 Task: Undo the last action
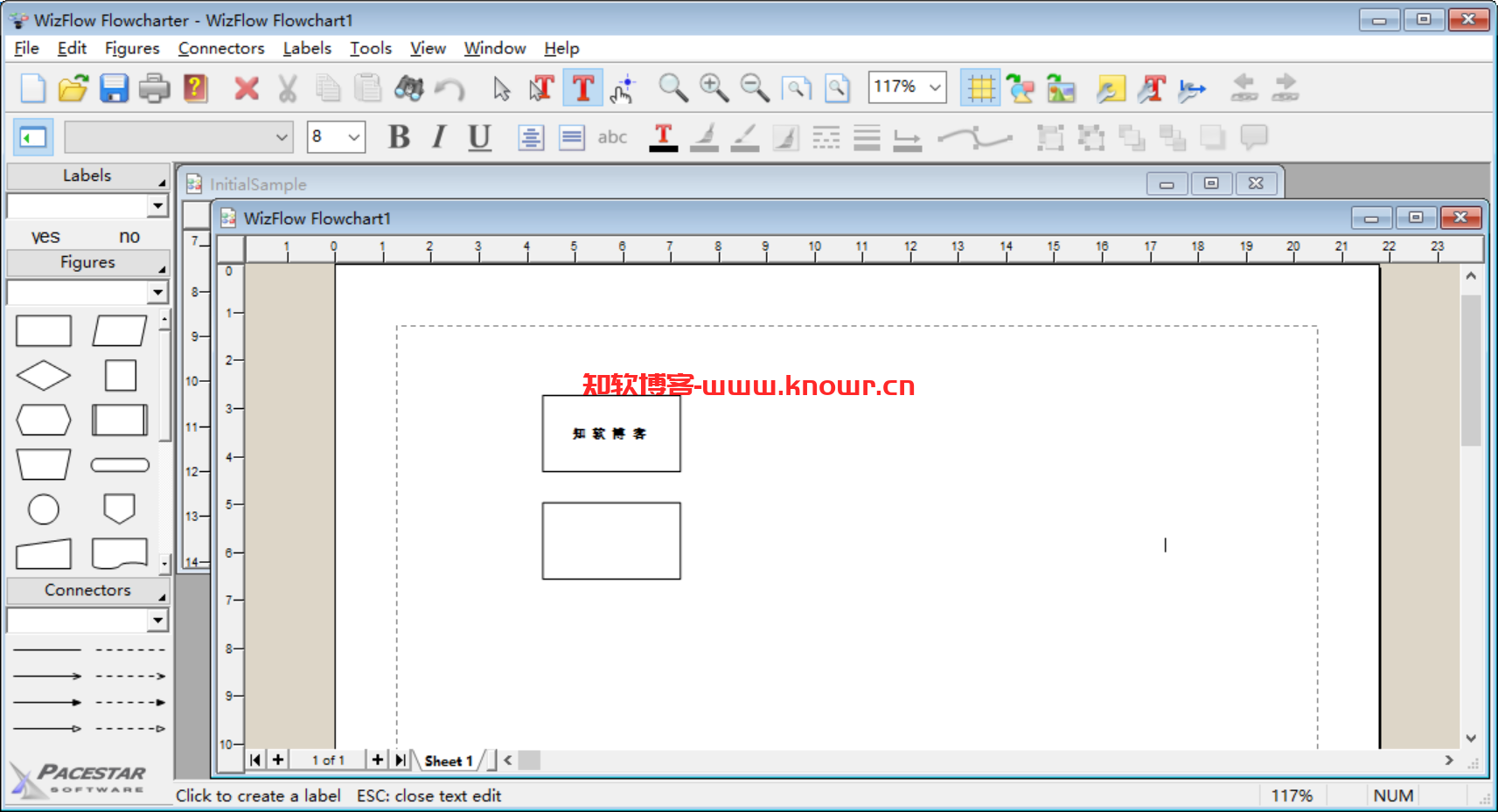point(450,88)
